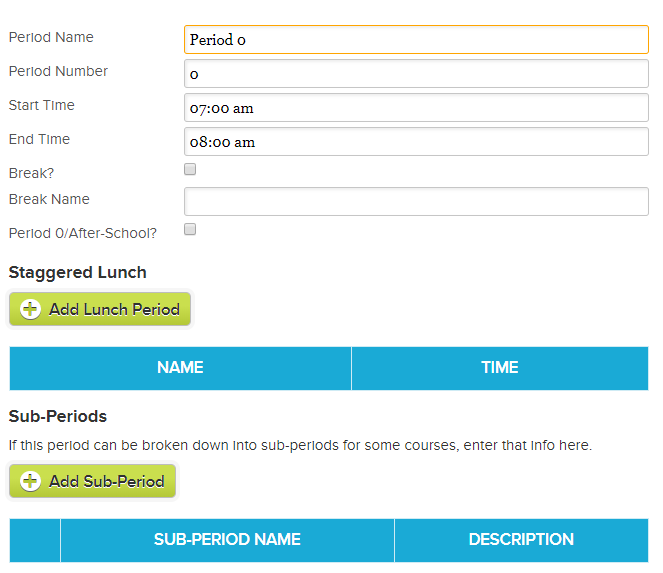Screen dimensions: 663x573
Task: Click the Break? label text
Action: (31, 173)
